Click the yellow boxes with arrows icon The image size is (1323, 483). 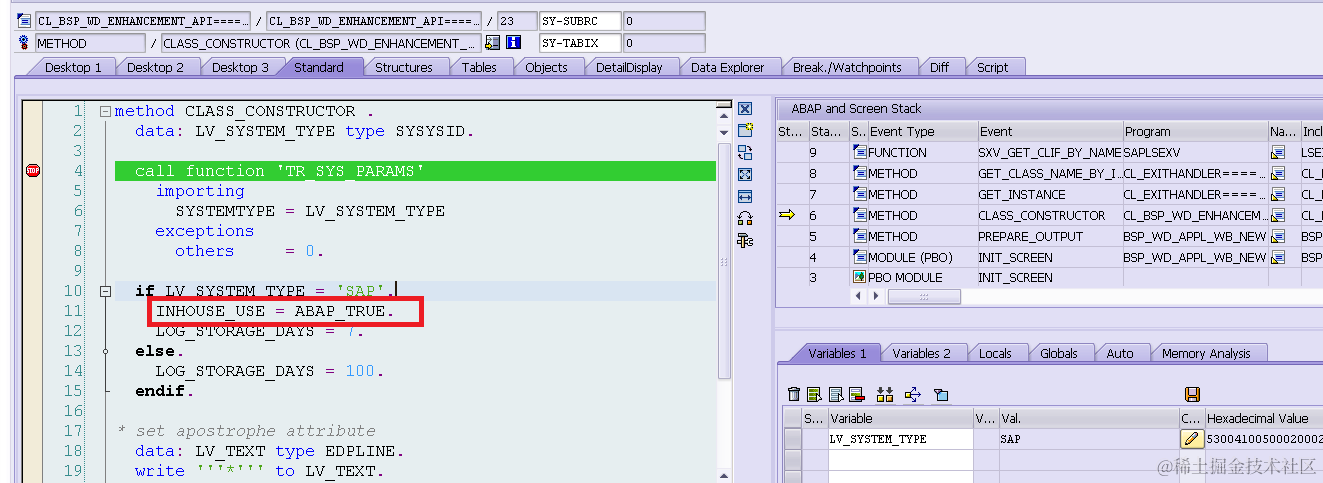[884, 395]
